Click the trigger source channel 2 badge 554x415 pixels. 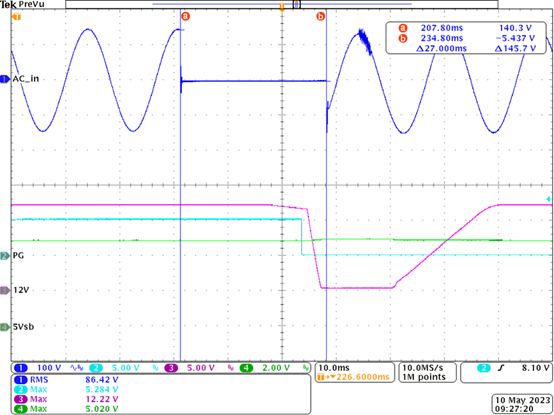(x=484, y=368)
